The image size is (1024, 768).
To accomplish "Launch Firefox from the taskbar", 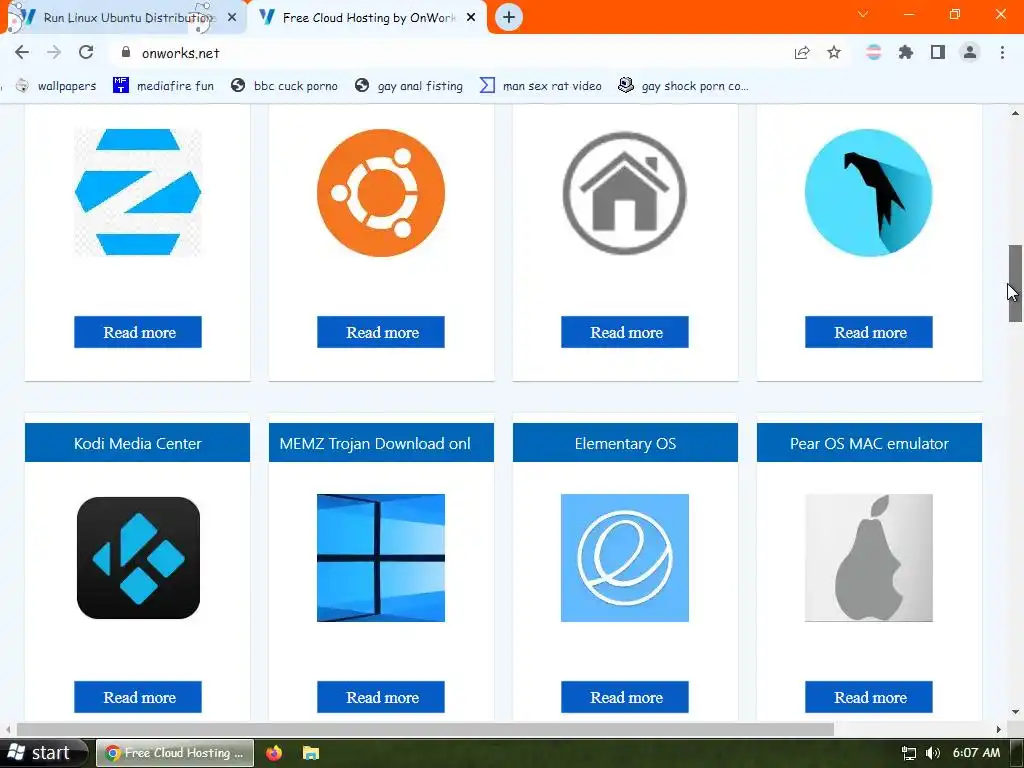I will click(274, 753).
